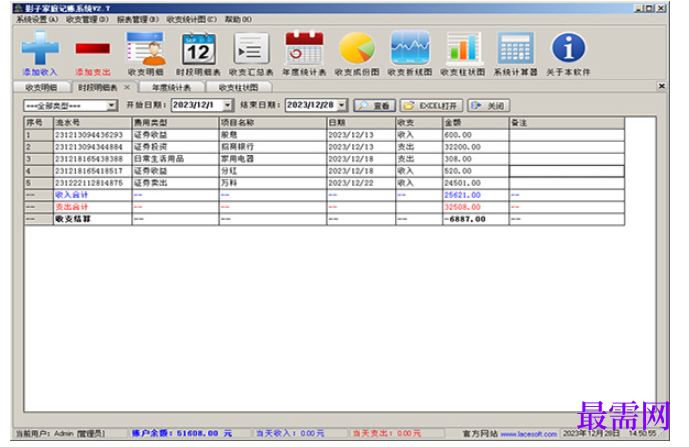This screenshot has height=447, width=689.
Task: Open the 收支统计图(C) menu
Action: click(191, 19)
